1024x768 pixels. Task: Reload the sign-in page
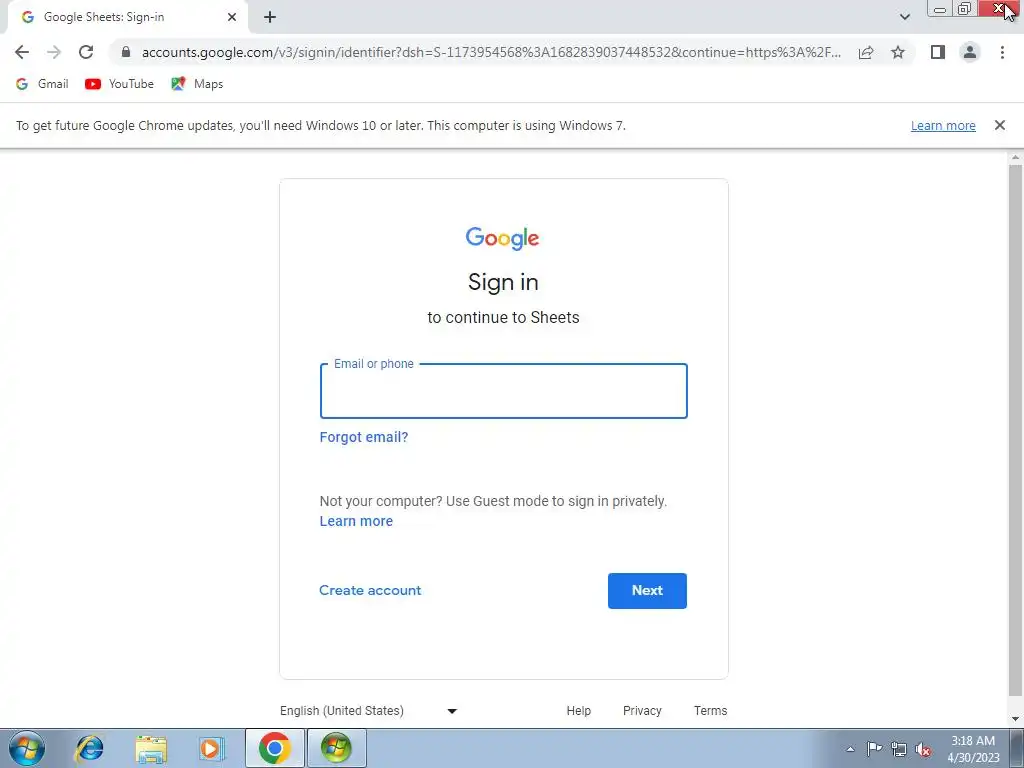pyautogui.click(x=86, y=52)
